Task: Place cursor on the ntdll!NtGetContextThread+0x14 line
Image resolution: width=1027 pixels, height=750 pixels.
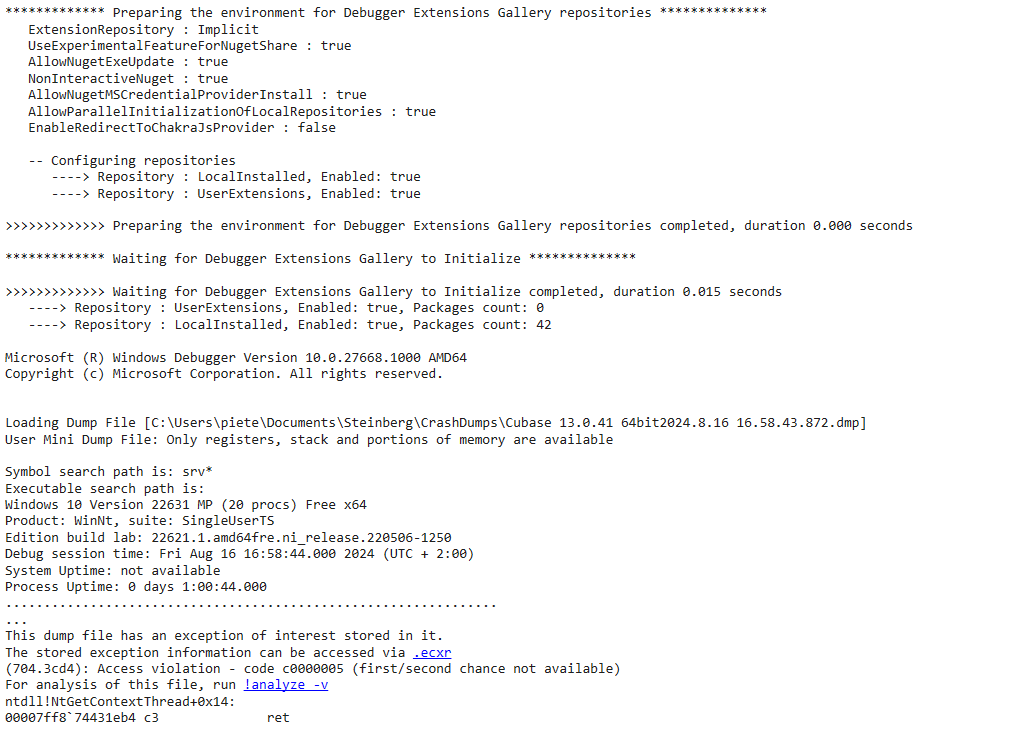Action: [x=120, y=702]
